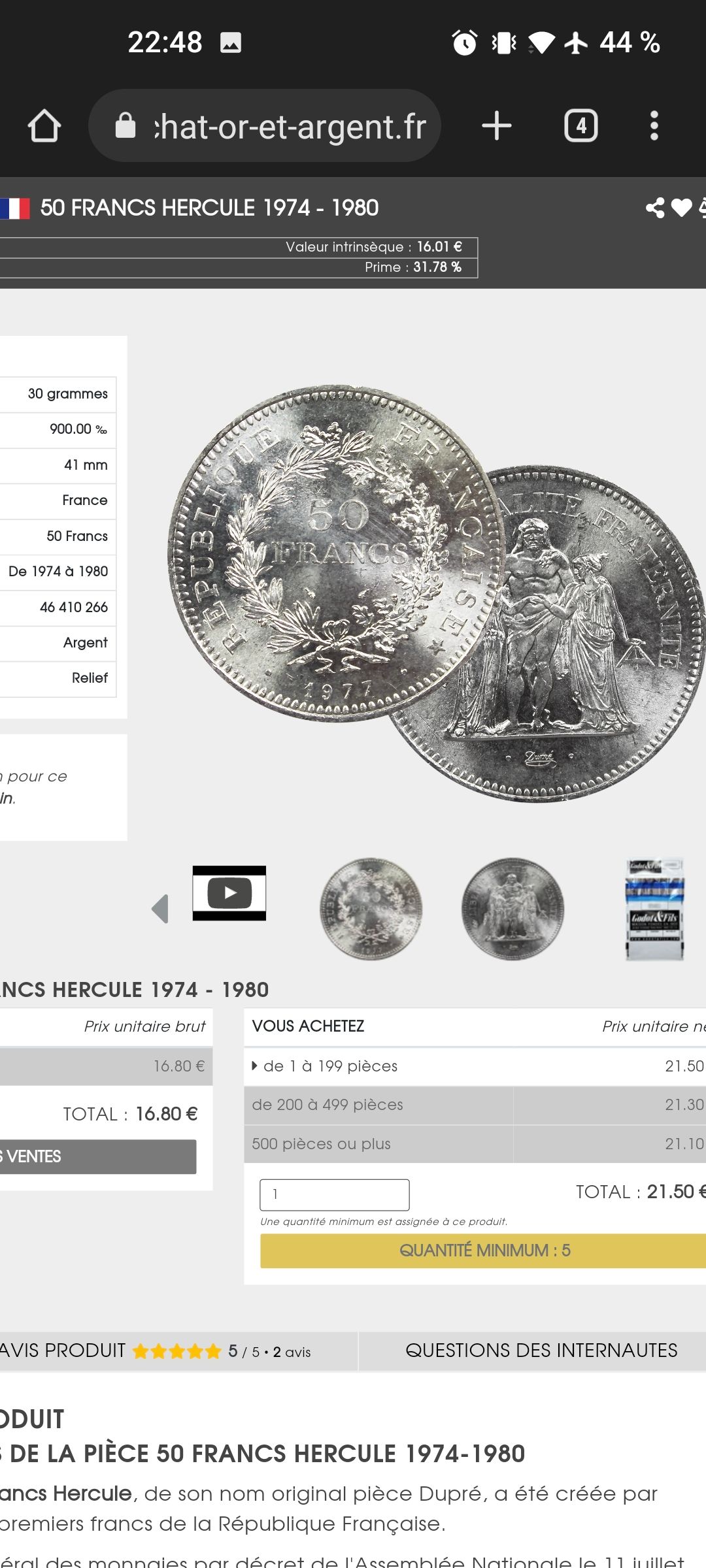Add coin to favorites with heart icon

[x=681, y=208]
